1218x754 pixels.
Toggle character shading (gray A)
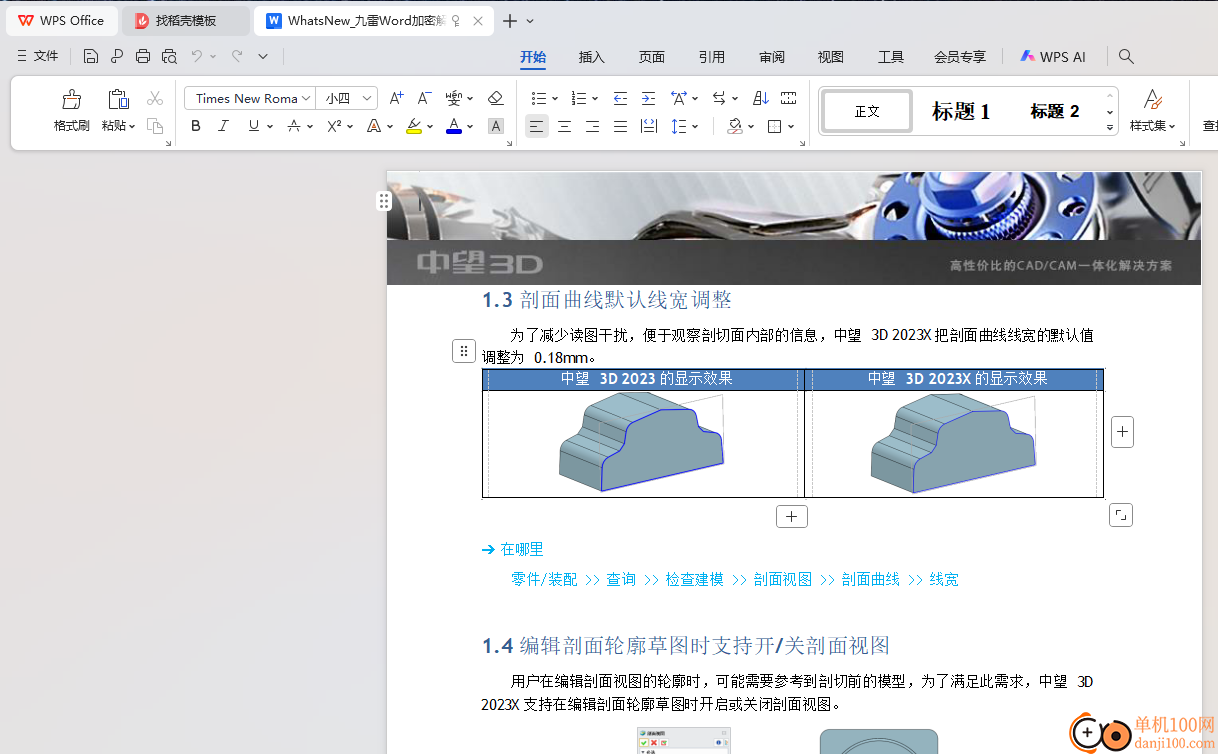[496, 126]
